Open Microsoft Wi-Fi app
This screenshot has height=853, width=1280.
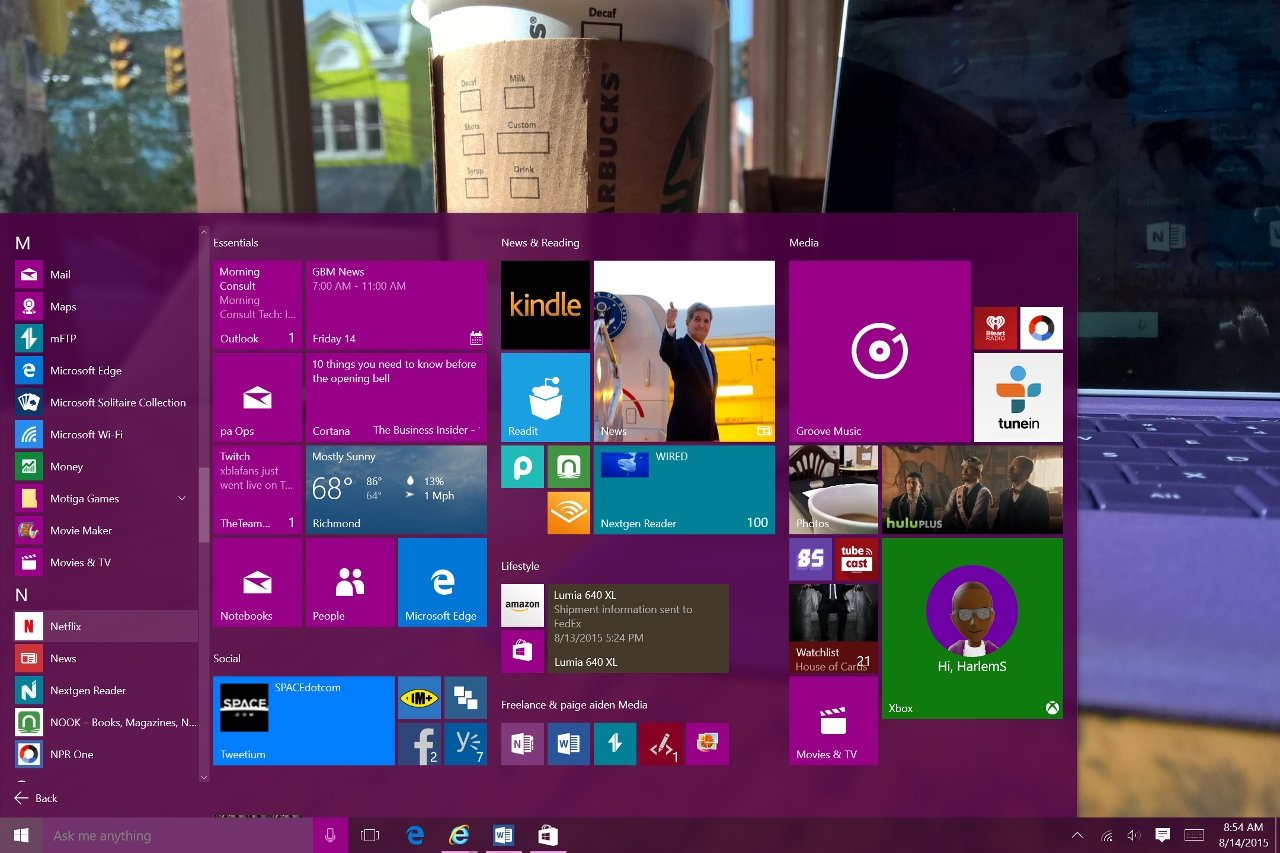[x=106, y=434]
